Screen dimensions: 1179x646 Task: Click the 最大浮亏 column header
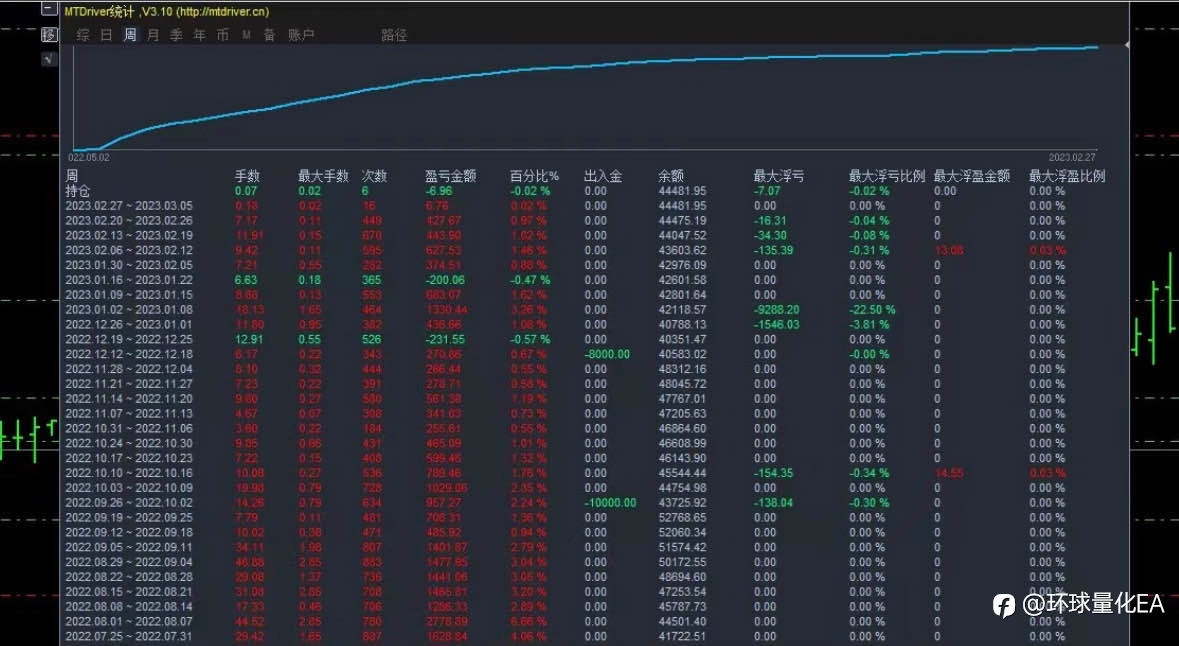pos(779,176)
